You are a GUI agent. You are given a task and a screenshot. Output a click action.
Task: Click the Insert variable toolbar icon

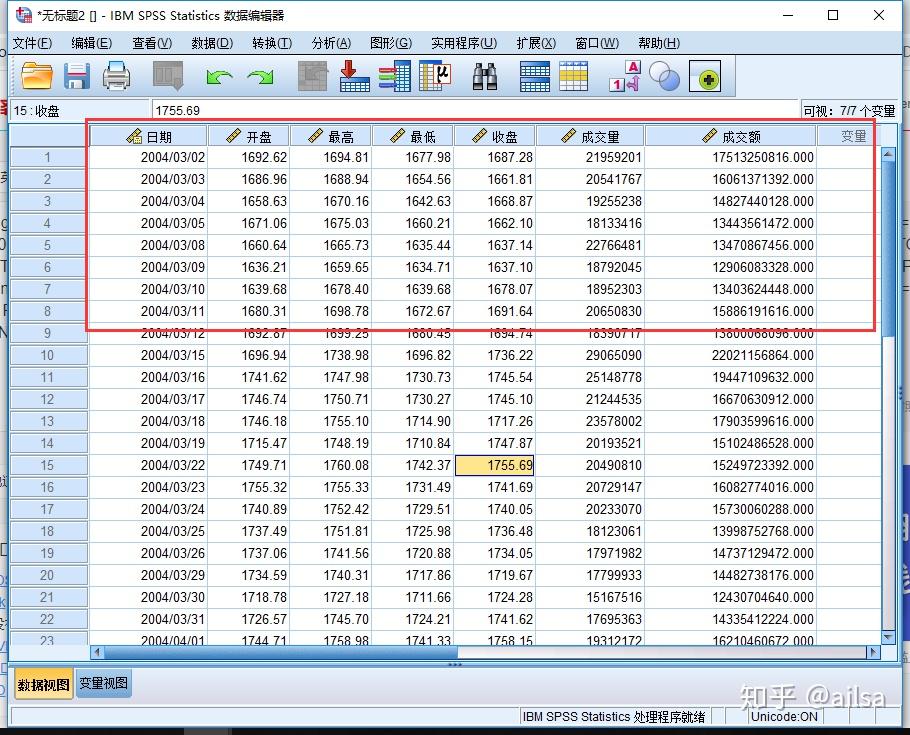click(573, 77)
